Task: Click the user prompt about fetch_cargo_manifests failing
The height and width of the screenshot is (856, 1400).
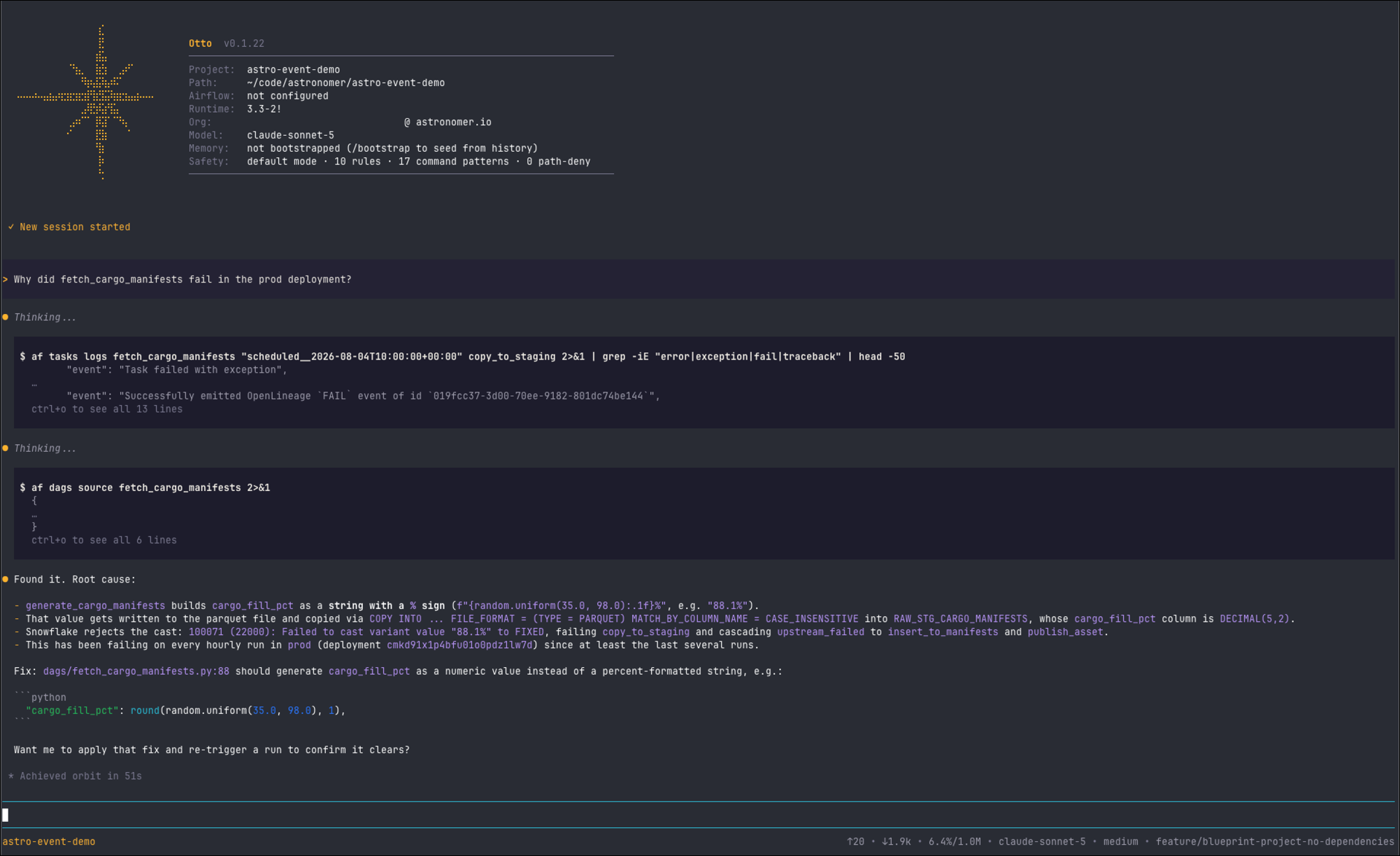Action: [x=183, y=280]
